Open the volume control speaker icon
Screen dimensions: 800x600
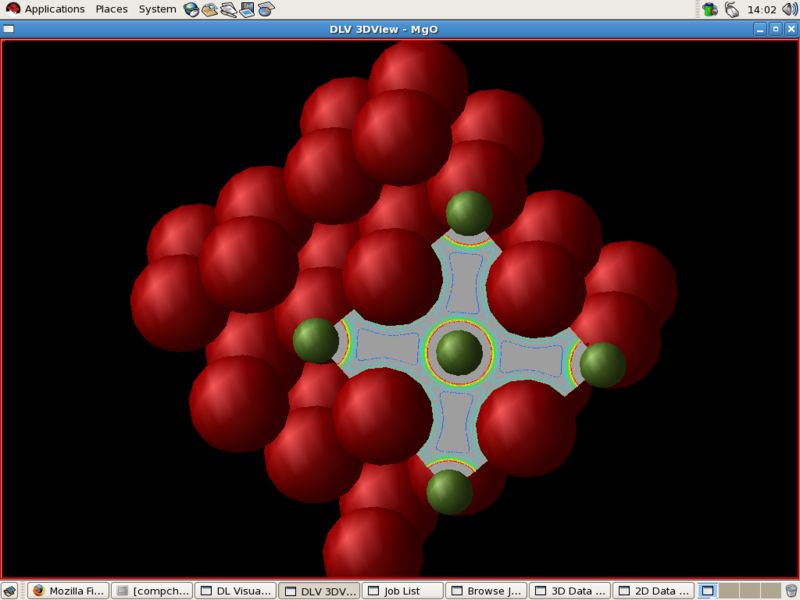click(x=790, y=9)
